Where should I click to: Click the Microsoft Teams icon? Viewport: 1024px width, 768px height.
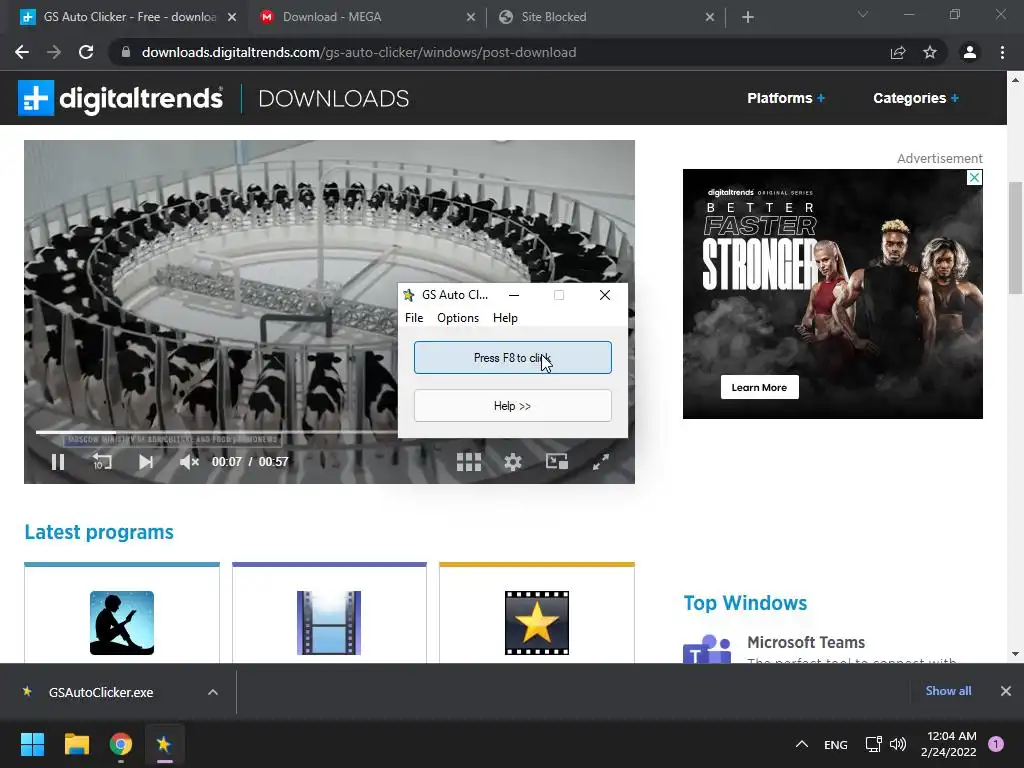(707, 649)
